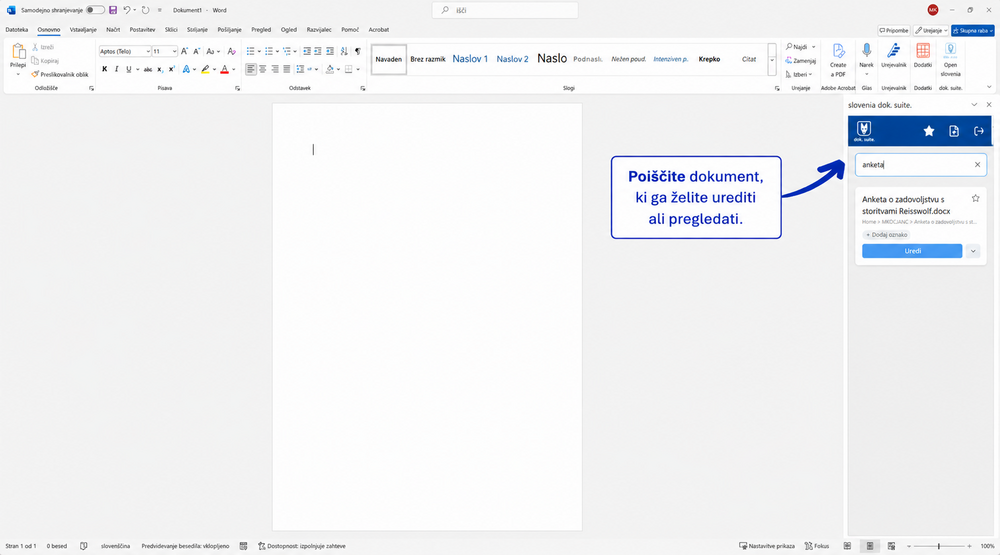Expand the Najdi find options arrow
The height and width of the screenshot is (555, 1000).
coord(814,47)
